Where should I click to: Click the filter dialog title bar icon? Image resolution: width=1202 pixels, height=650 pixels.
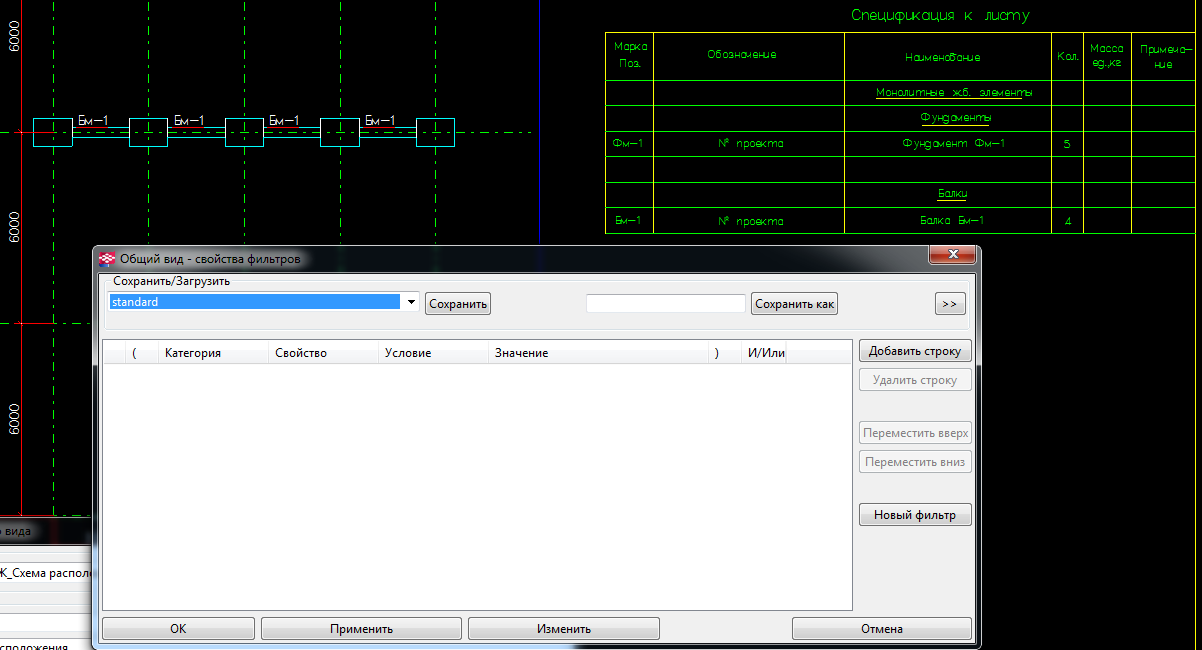[107, 259]
